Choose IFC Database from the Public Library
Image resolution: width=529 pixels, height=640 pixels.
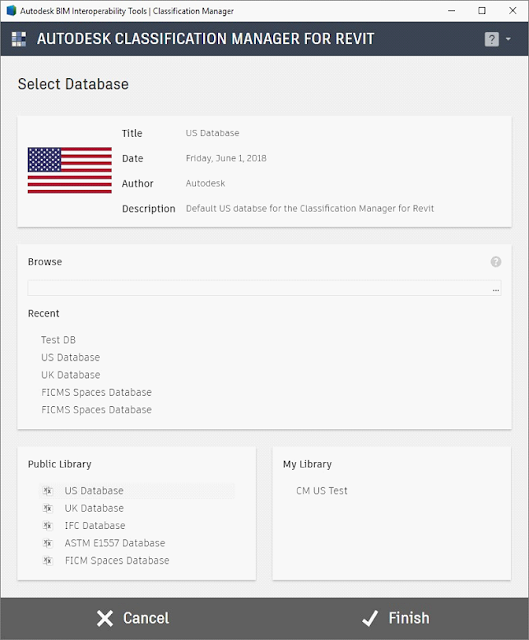[x=95, y=526]
